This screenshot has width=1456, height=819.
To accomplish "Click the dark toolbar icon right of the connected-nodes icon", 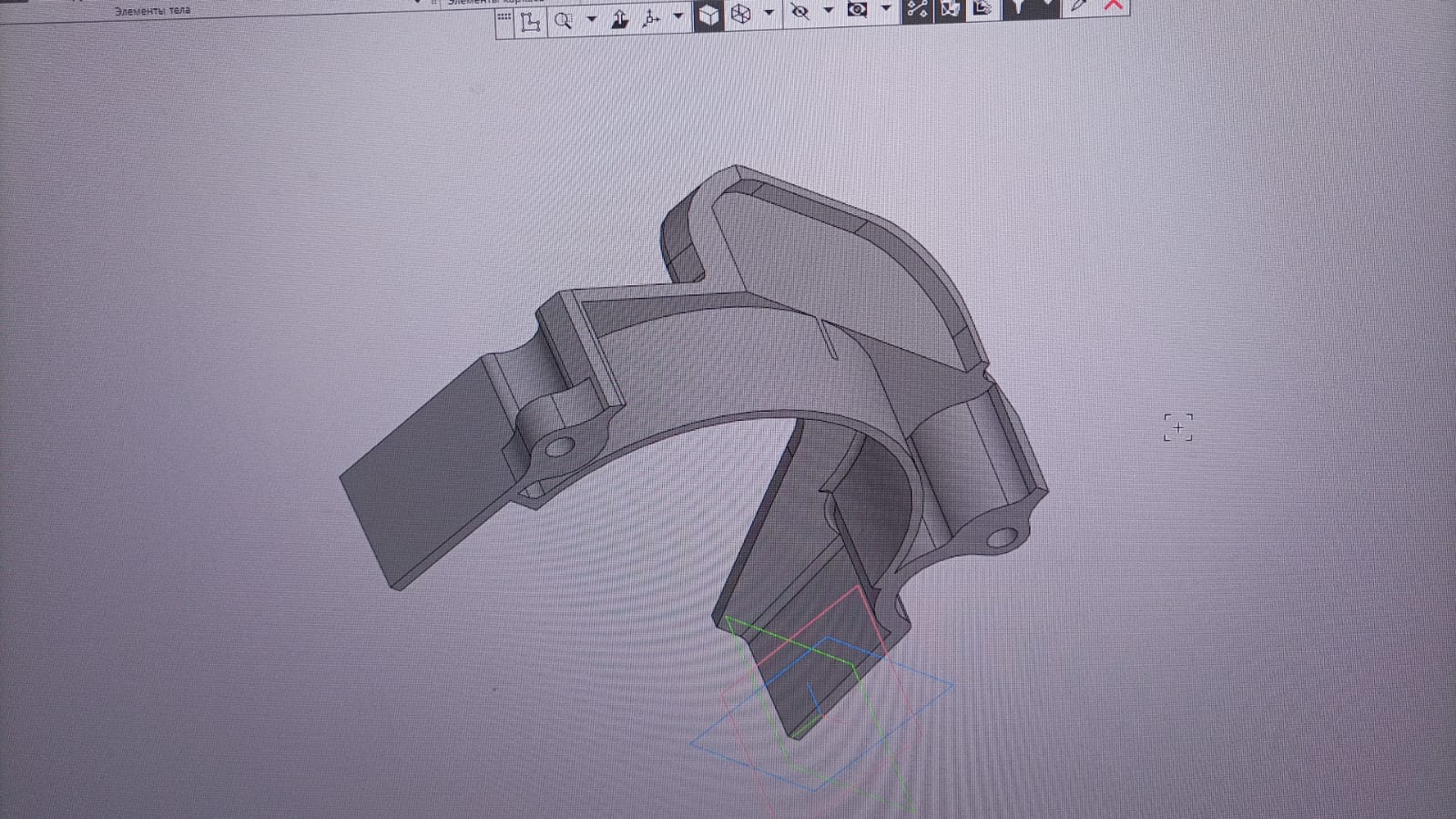I will tap(951, 8).
